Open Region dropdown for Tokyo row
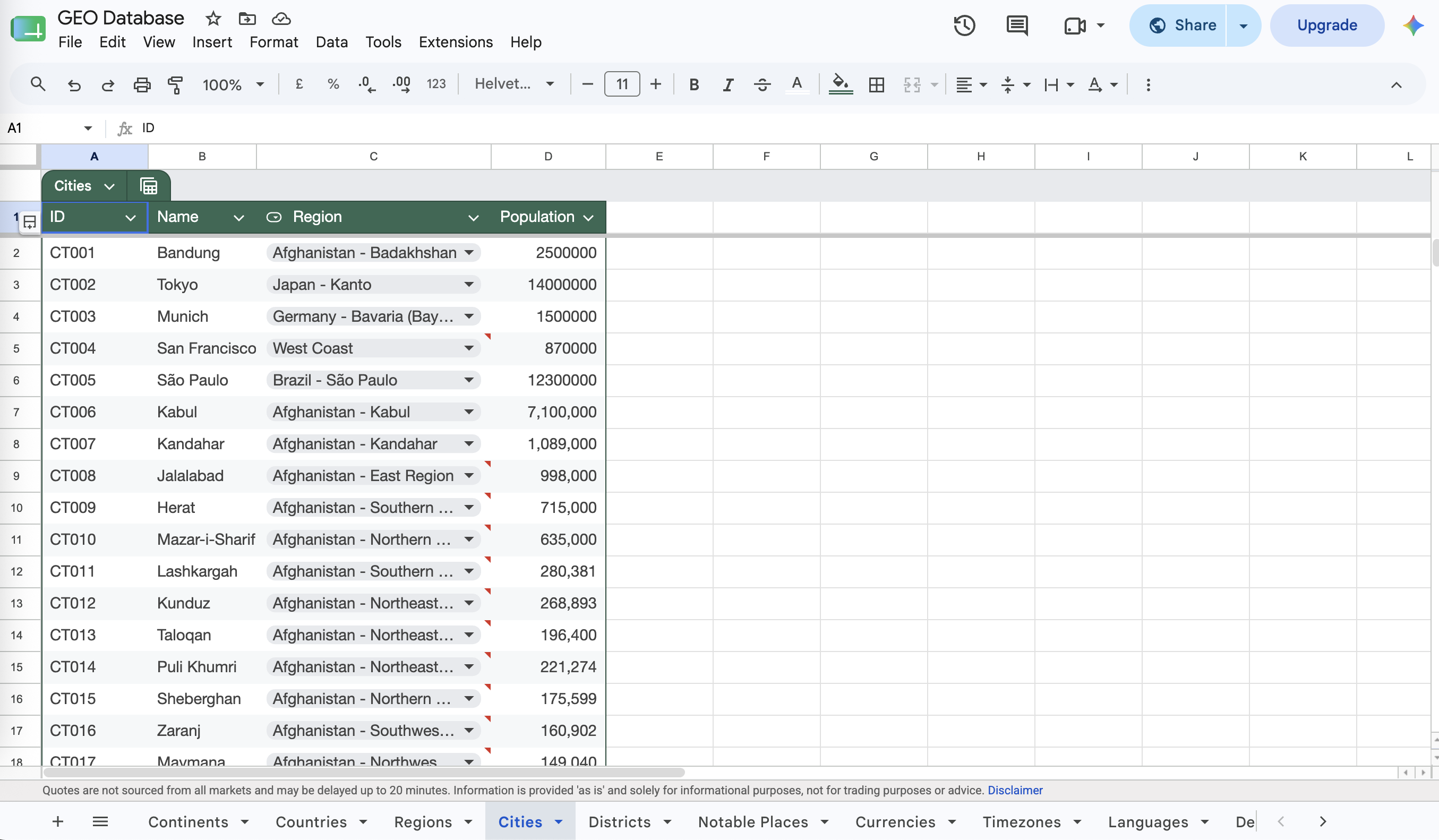Image resolution: width=1439 pixels, height=840 pixels. (x=469, y=285)
